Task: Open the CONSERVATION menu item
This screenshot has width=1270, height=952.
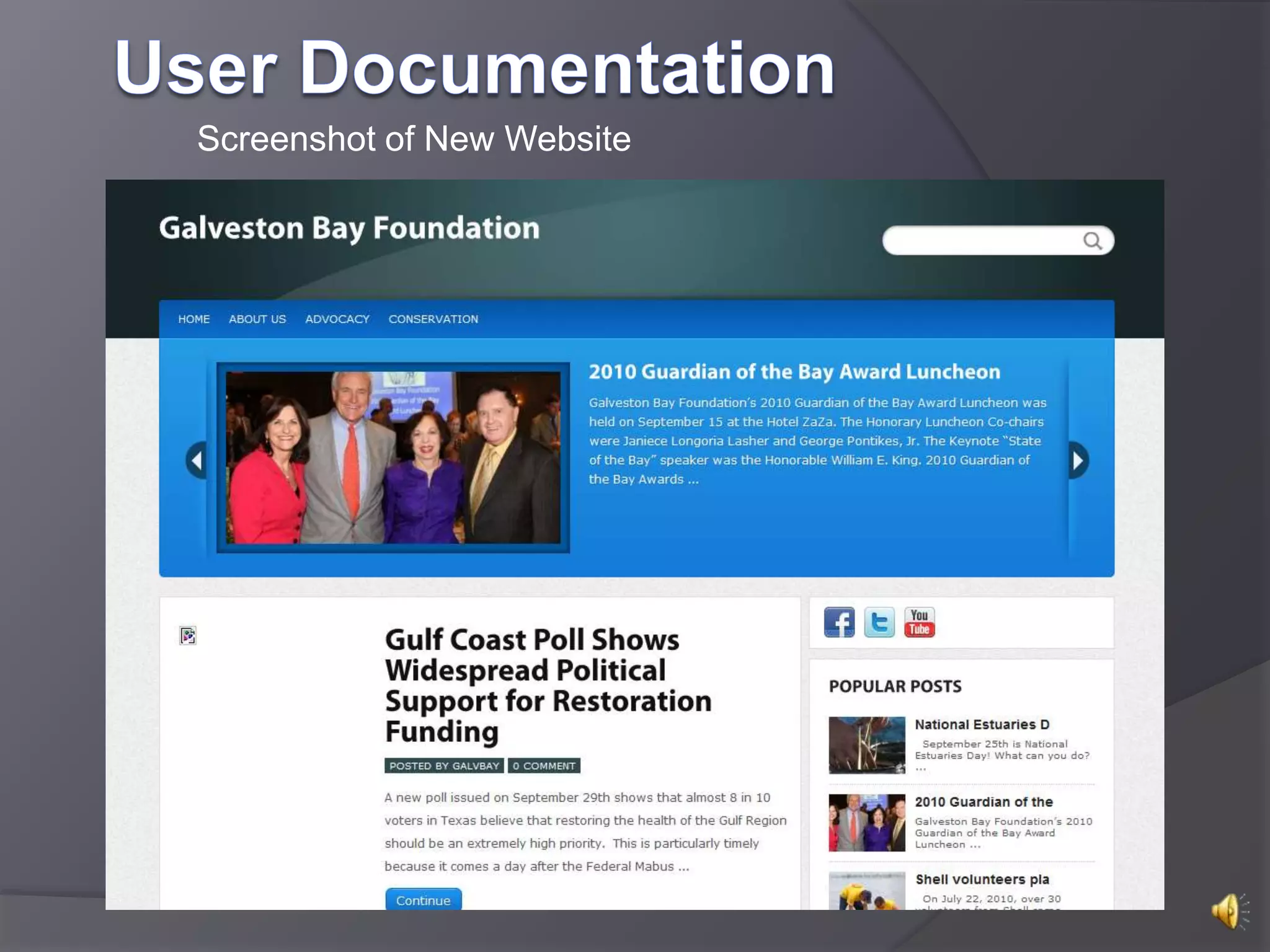Action: tap(433, 319)
